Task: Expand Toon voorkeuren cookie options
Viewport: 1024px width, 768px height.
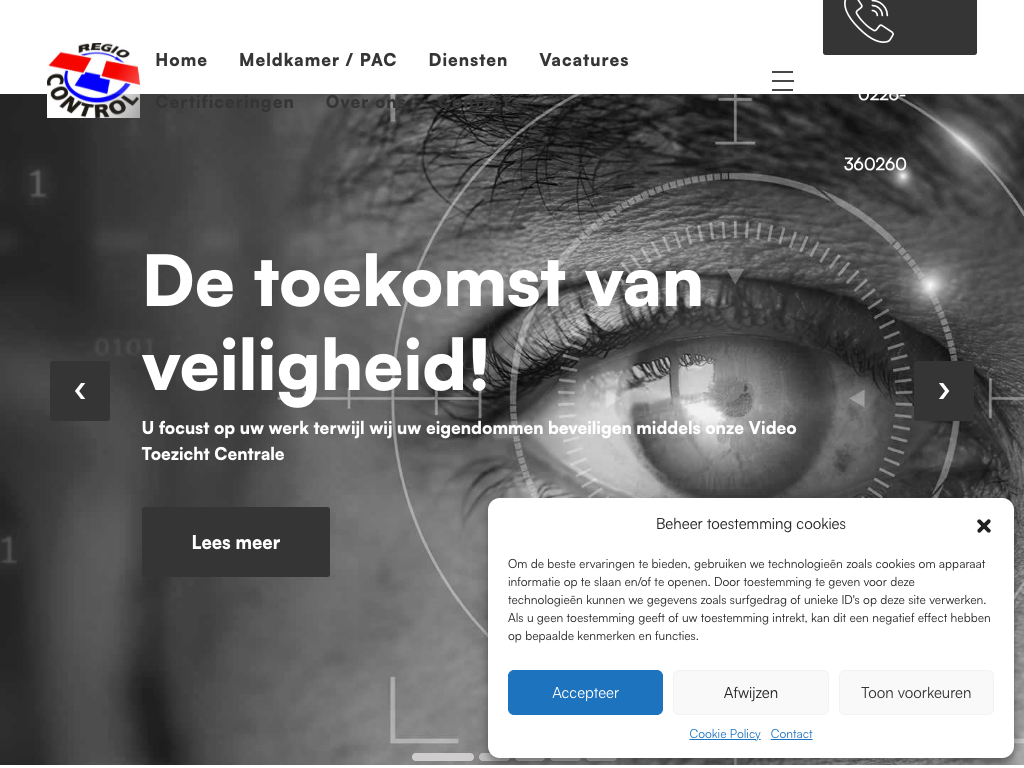Action: [916, 692]
